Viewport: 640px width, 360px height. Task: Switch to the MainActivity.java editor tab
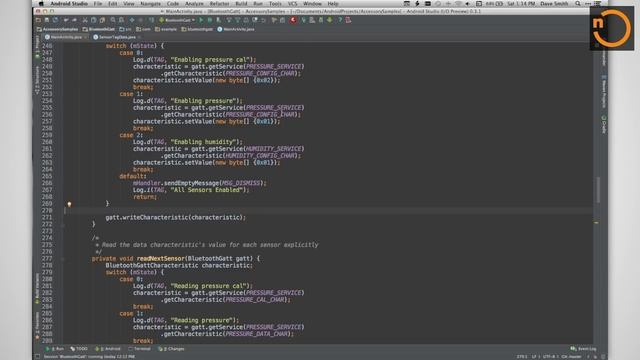click(66, 37)
